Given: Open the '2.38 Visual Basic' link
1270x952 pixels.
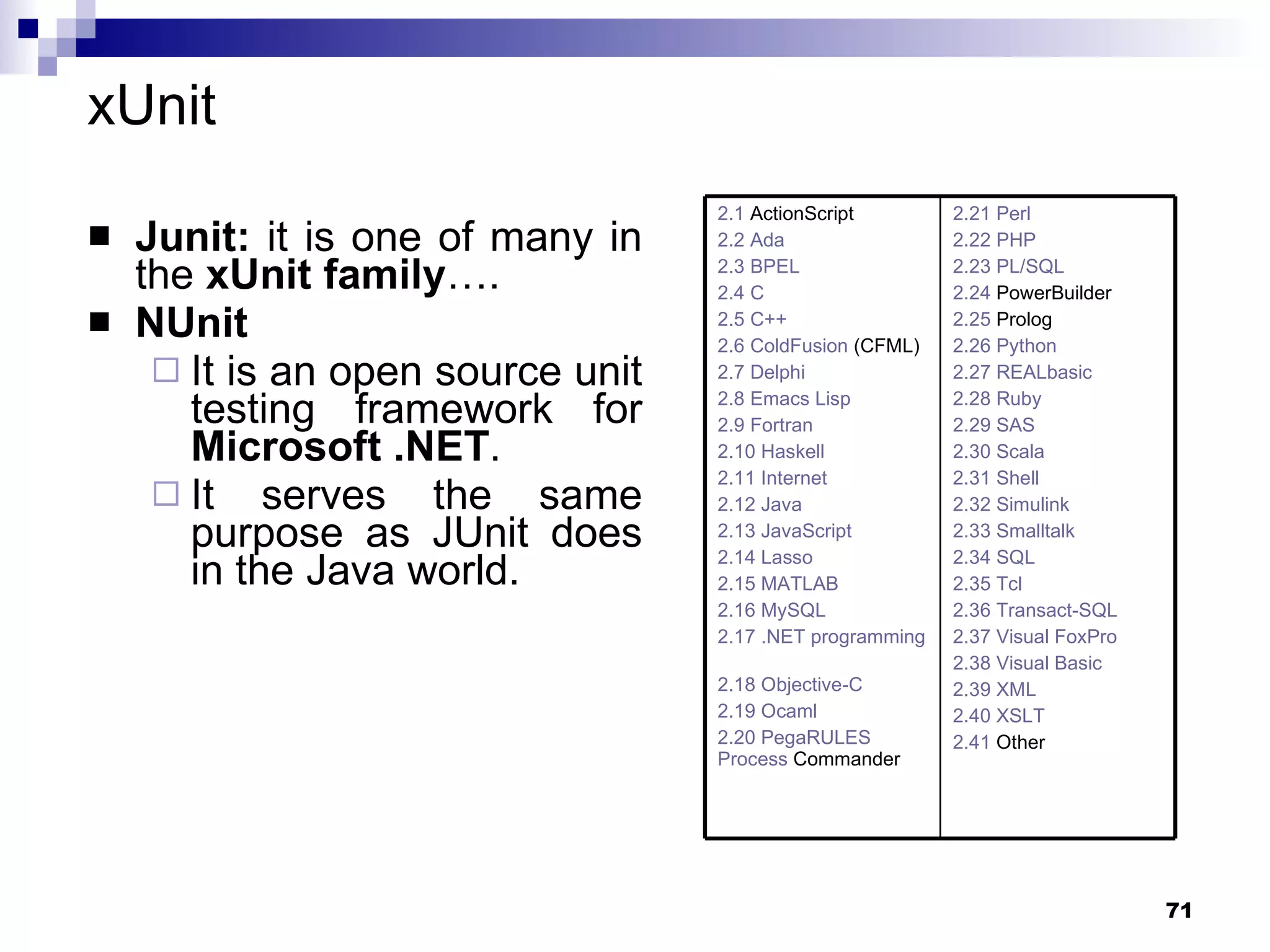Looking at the screenshot, I should tap(1027, 663).
